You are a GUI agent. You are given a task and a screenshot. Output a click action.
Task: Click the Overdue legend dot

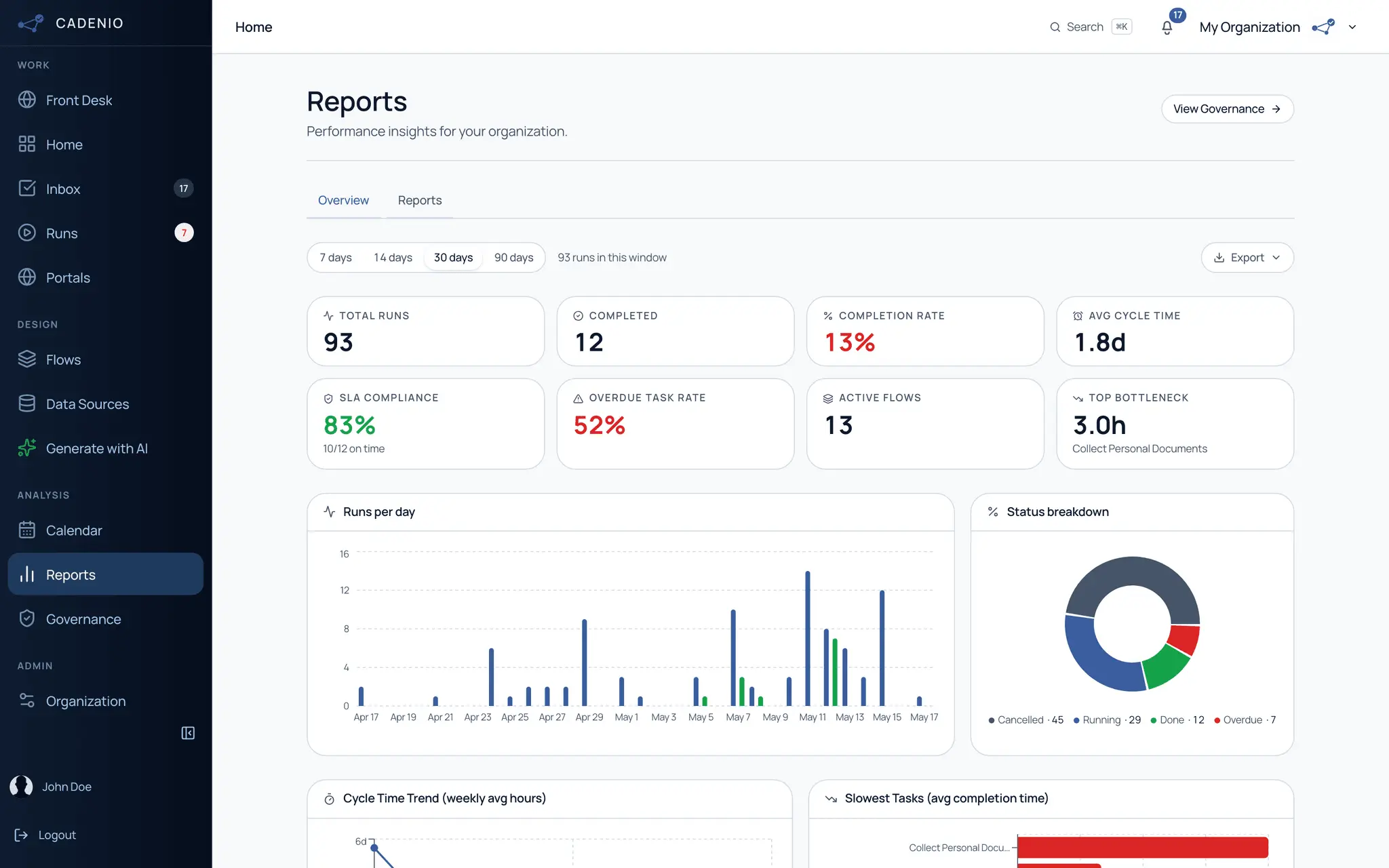click(1217, 720)
